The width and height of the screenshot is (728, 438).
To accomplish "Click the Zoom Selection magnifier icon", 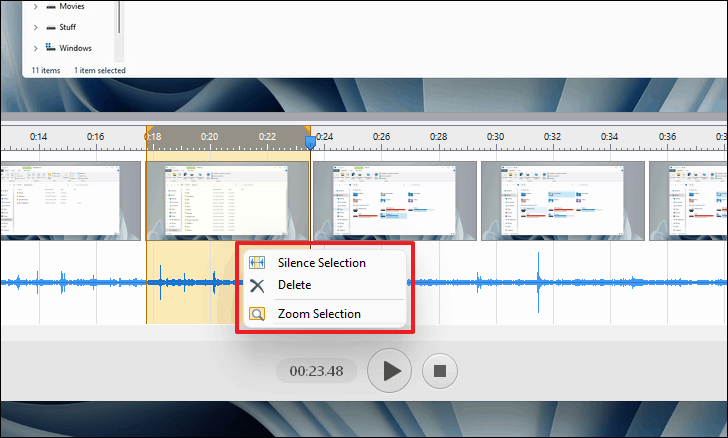I will click(257, 314).
